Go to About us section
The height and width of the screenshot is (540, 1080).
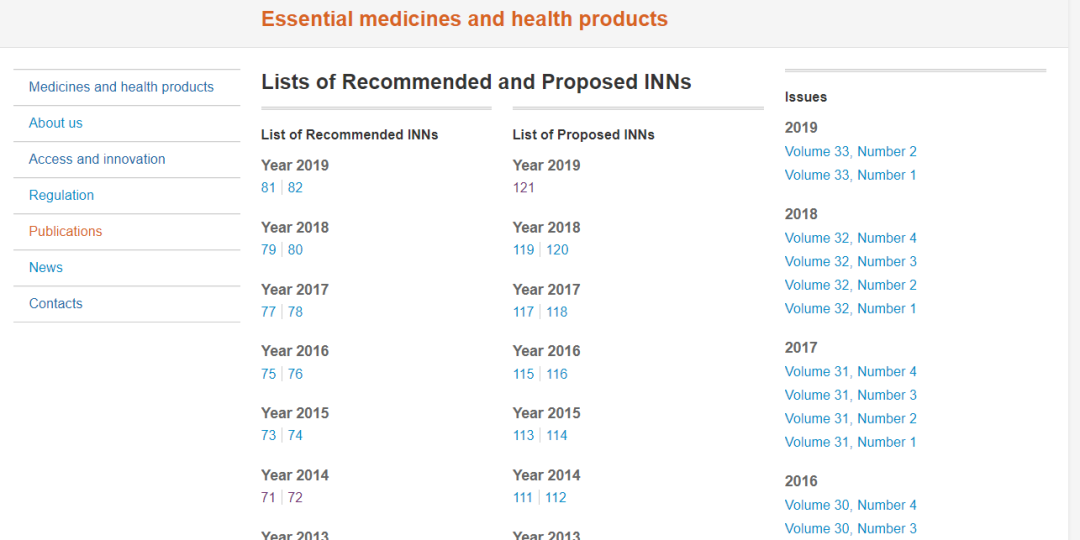(x=56, y=123)
